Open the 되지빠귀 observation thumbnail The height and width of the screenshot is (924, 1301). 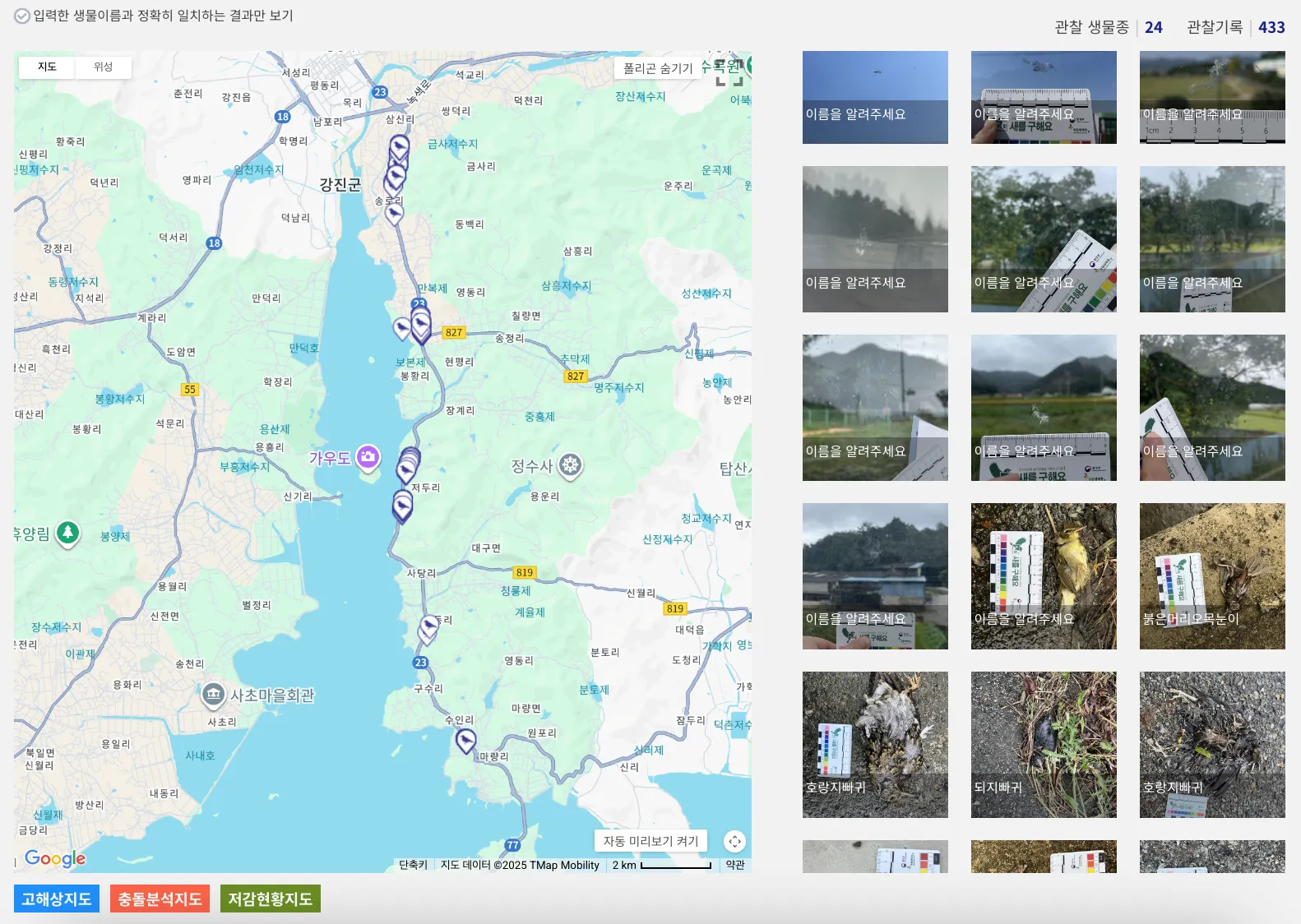1044,745
